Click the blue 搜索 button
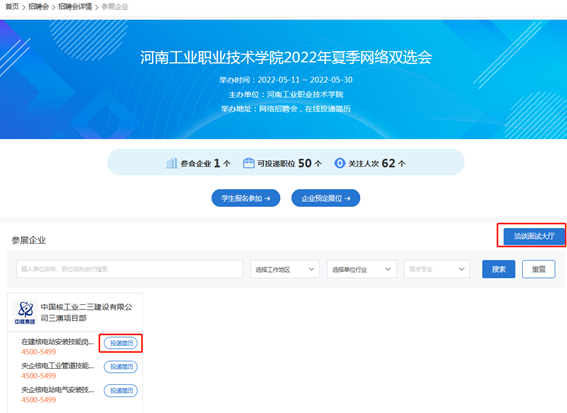567x413 pixels. tap(499, 269)
